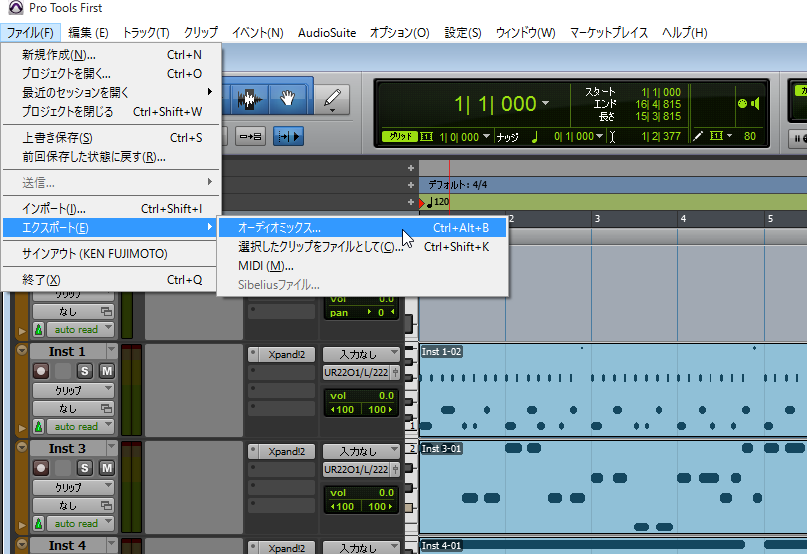Open 最近のセッションを開く submenu
Screen dimensions: 807x554
(109, 92)
